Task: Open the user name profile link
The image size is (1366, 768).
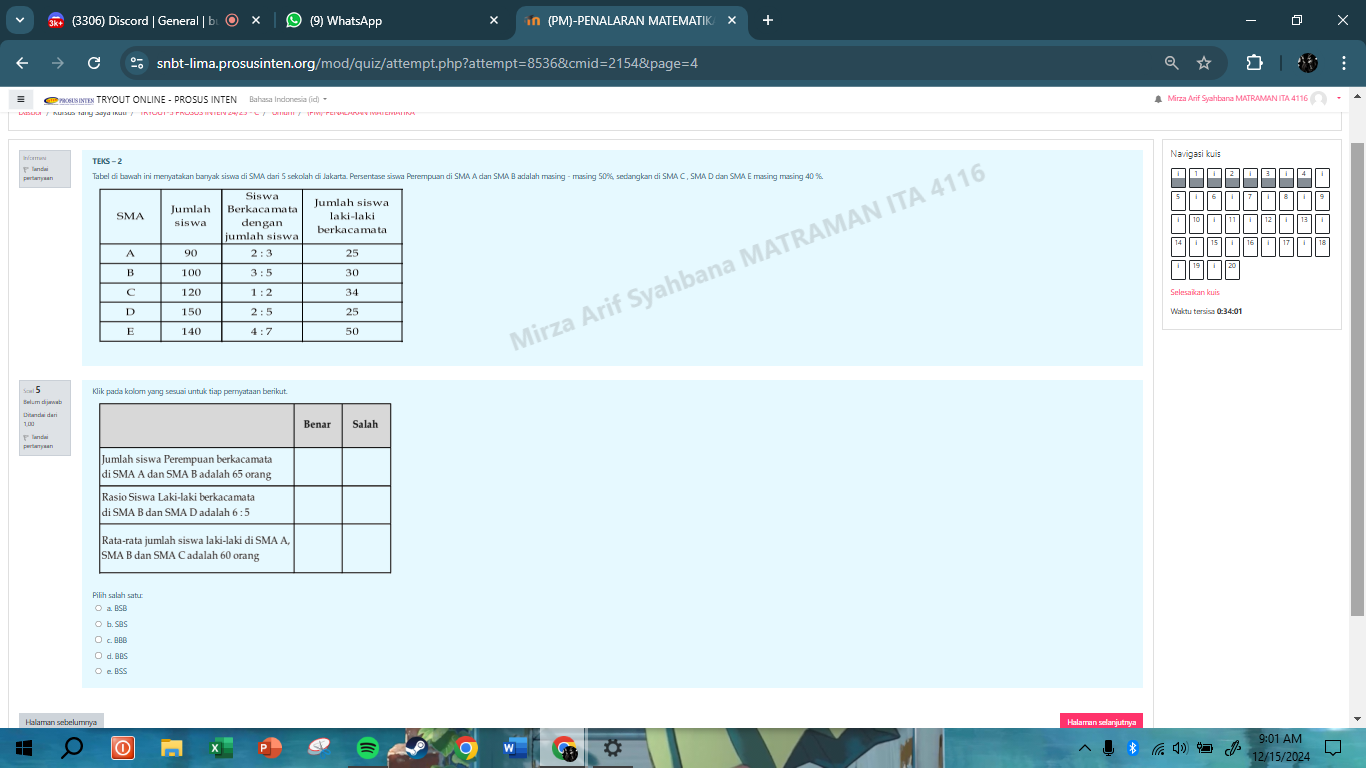Action: click(1237, 99)
